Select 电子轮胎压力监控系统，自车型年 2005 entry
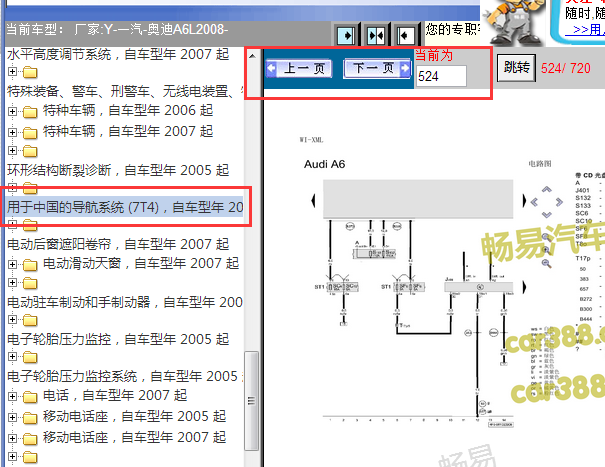 coord(125,376)
